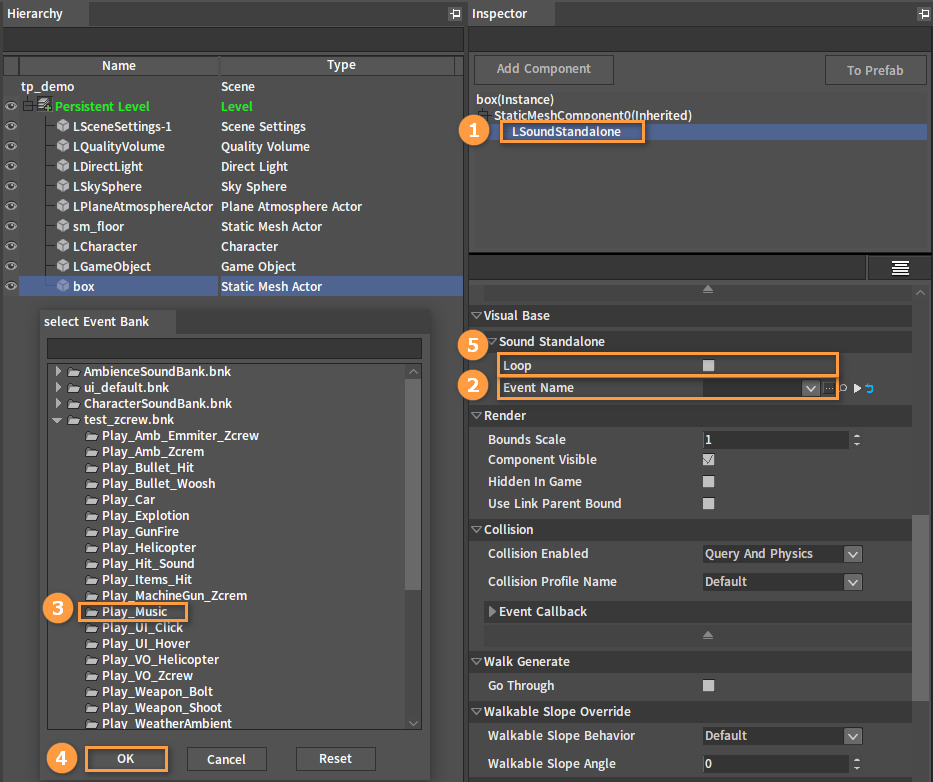Enable the Go Through checkbox
This screenshot has width=933, height=782.
click(708, 686)
